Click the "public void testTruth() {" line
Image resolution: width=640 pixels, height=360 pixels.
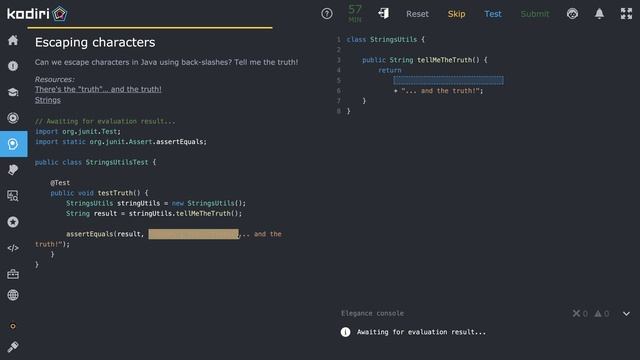(x=100, y=193)
